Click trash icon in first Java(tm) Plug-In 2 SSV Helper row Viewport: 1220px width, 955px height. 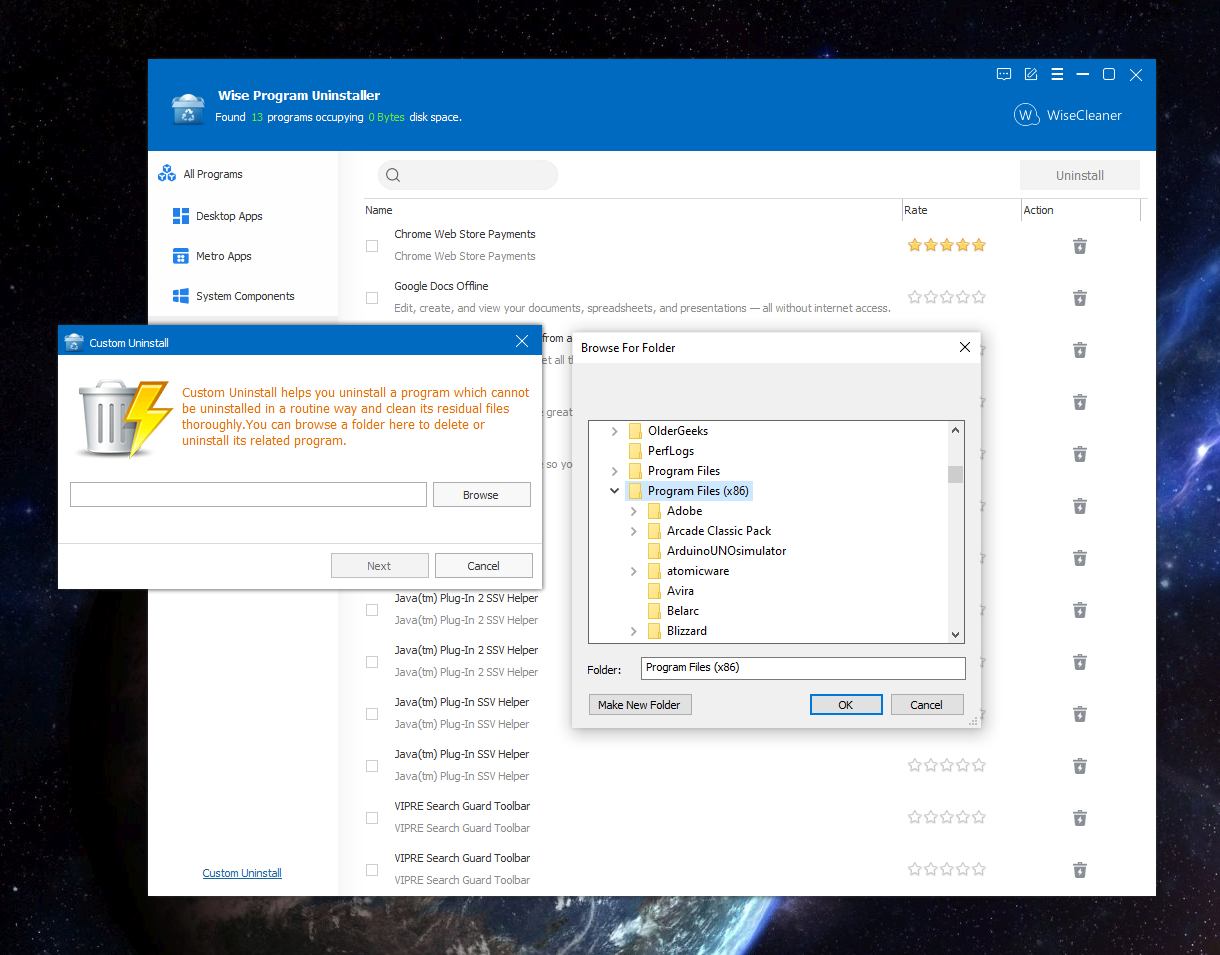point(1080,610)
